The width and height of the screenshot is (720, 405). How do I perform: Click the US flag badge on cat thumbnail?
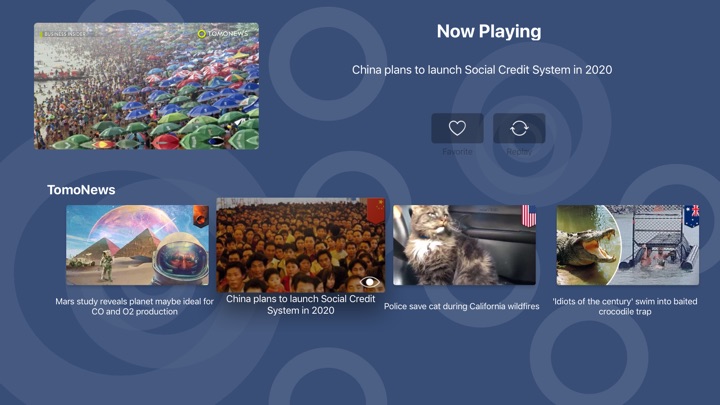pos(529,216)
